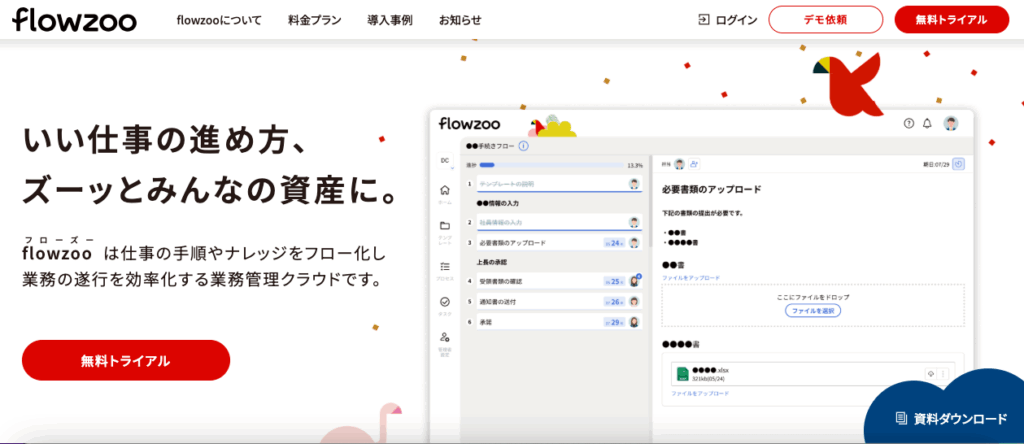Click the large 無料トライアル button below the headline
The height and width of the screenshot is (444, 1024).
pos(126,360)
